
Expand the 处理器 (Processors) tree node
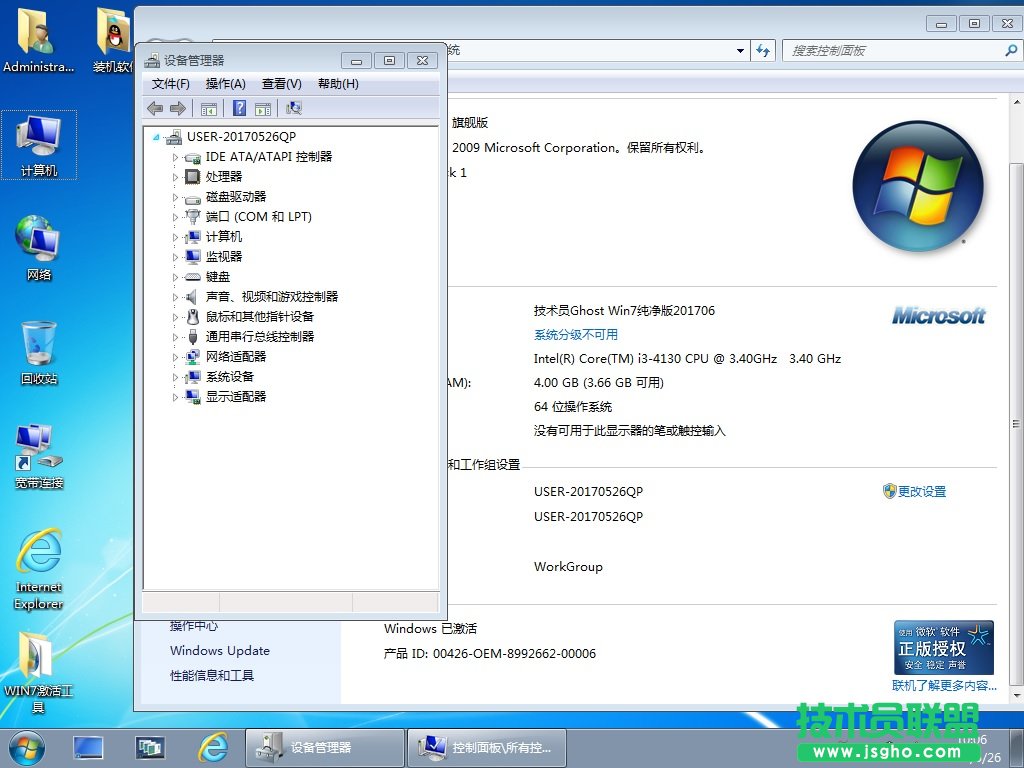pos(175,176)
